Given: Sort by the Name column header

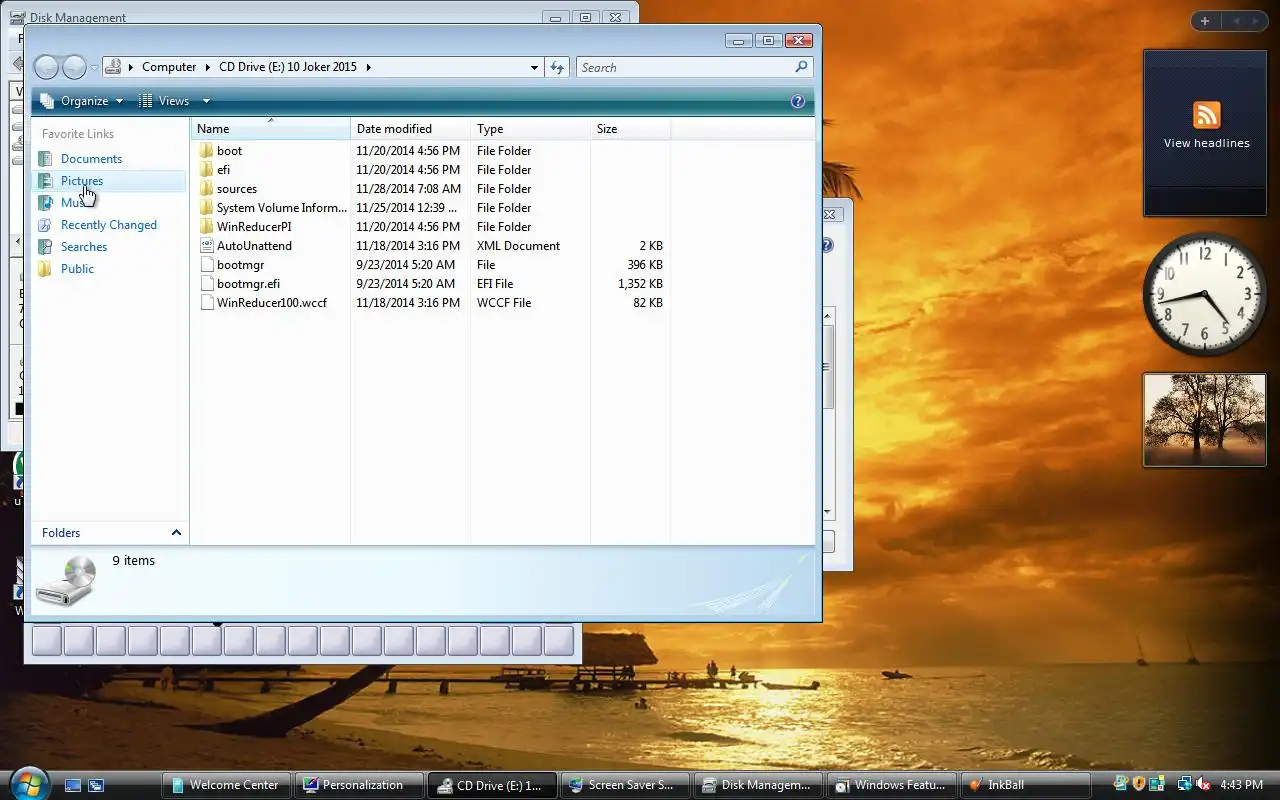Looking at the screenshot, I should (270, 129).
